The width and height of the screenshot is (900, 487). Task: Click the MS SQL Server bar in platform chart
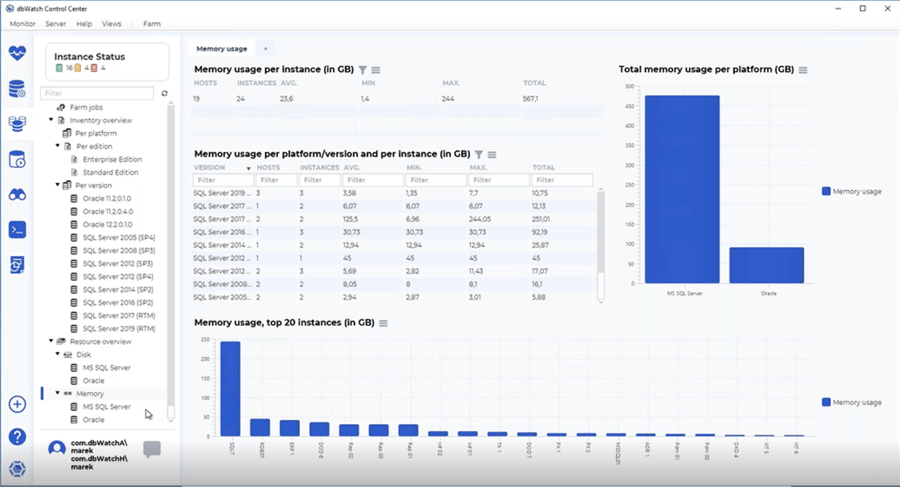[x=682, y=189]
